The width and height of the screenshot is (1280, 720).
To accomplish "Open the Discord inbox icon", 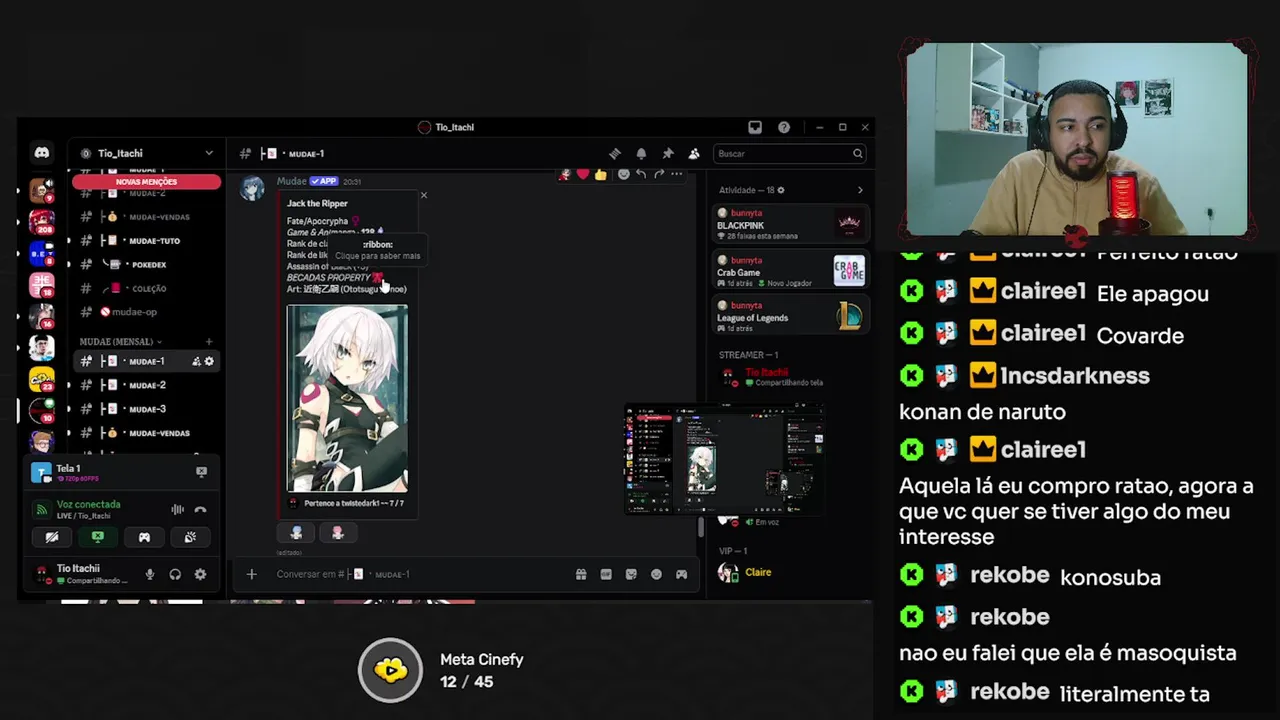I will 755,127.
